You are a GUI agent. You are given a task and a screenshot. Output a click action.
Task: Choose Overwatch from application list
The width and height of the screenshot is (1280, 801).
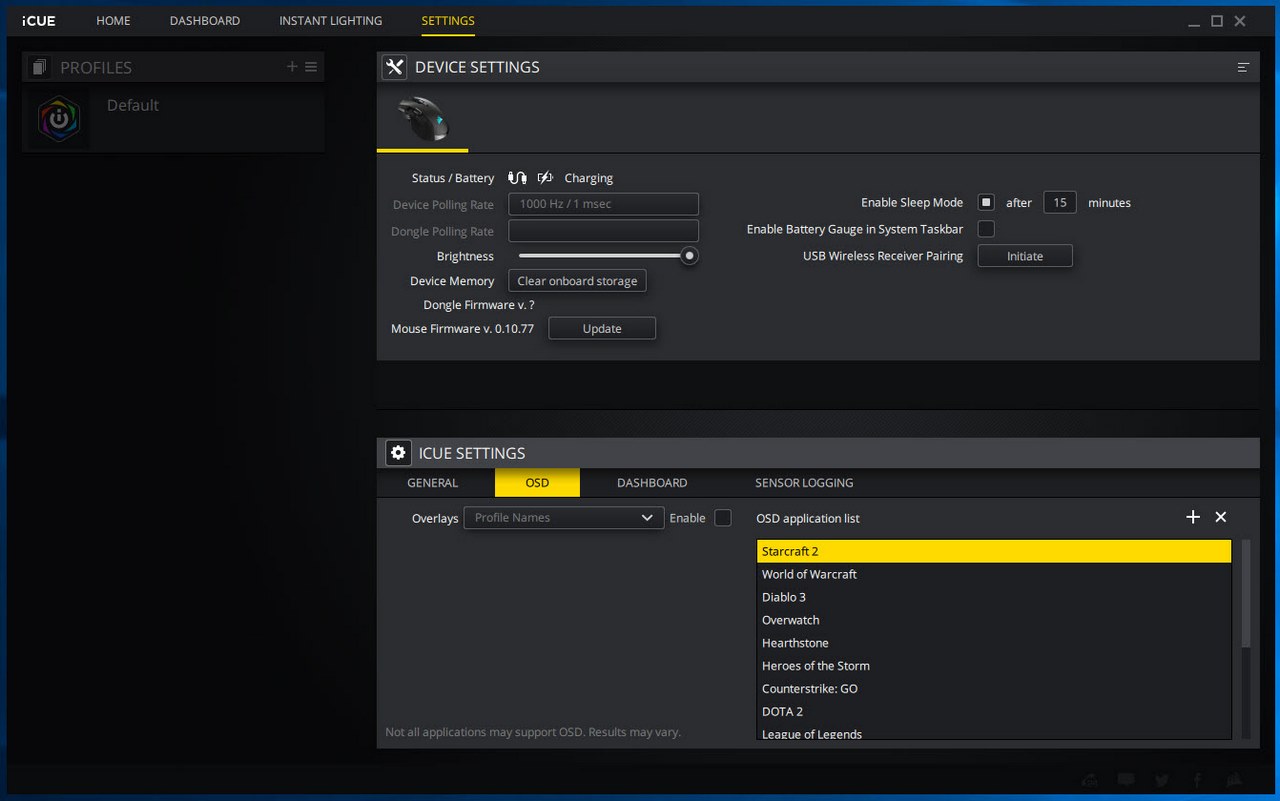[x=994, y=620]
